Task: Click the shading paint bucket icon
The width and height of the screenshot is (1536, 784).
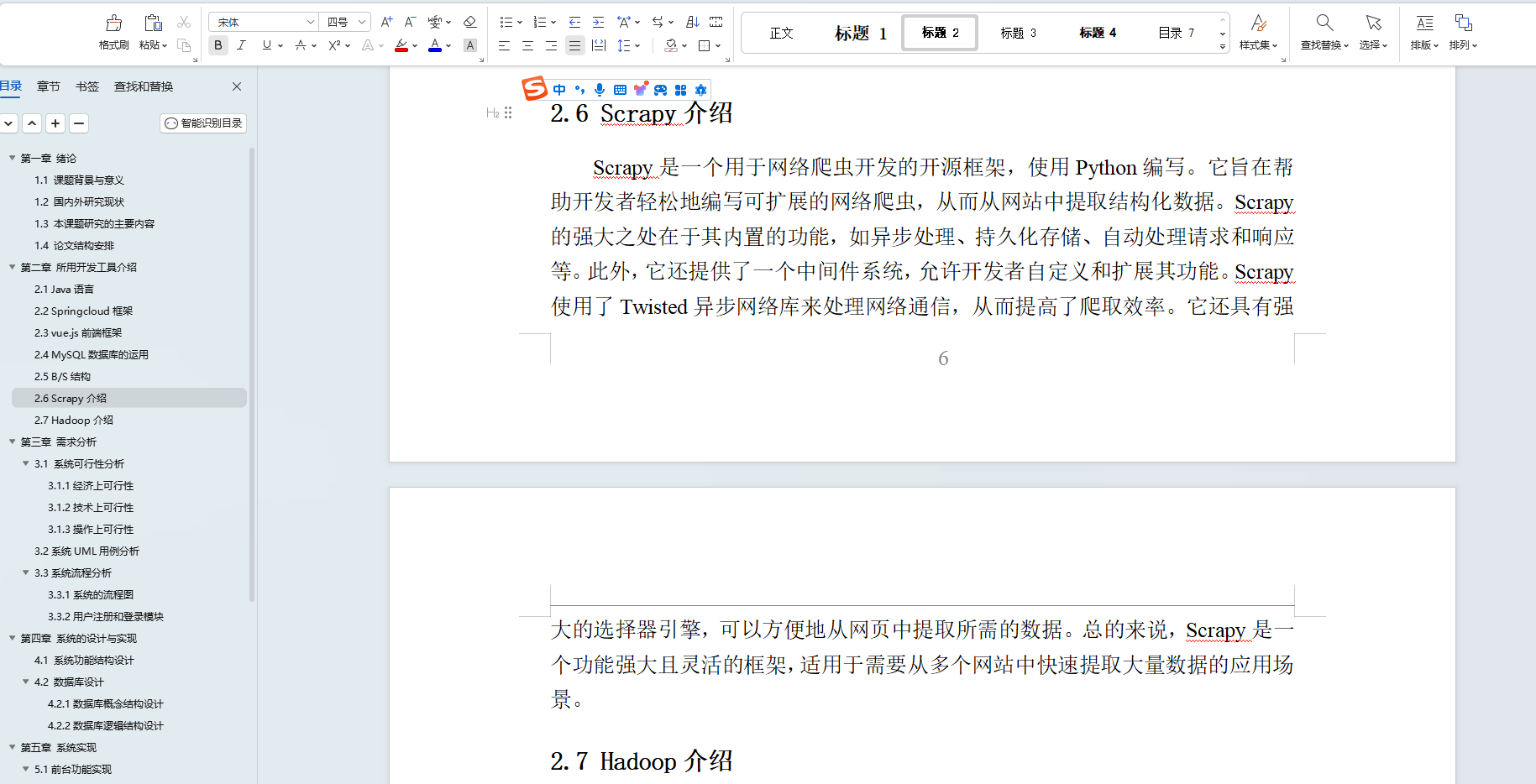Action: coord(671,45)
